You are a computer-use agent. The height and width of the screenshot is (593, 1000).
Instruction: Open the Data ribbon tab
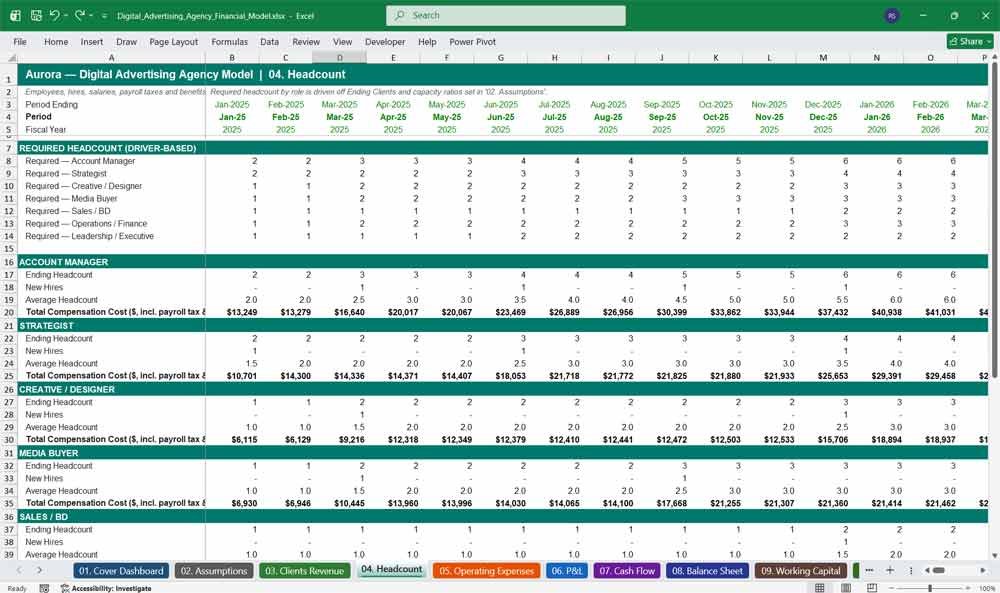269,41
